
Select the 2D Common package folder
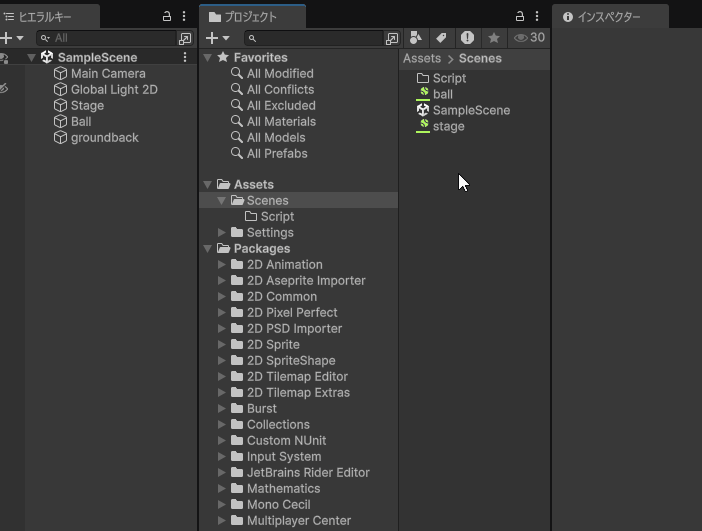(282, 296)
